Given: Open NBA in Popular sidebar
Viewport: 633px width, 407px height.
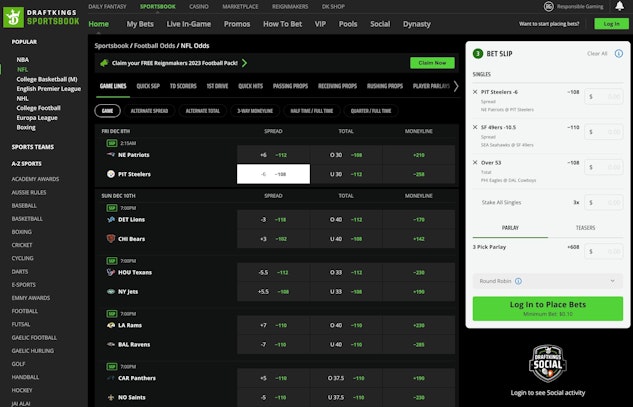Looking at the screenshot, I should [23, 59].
